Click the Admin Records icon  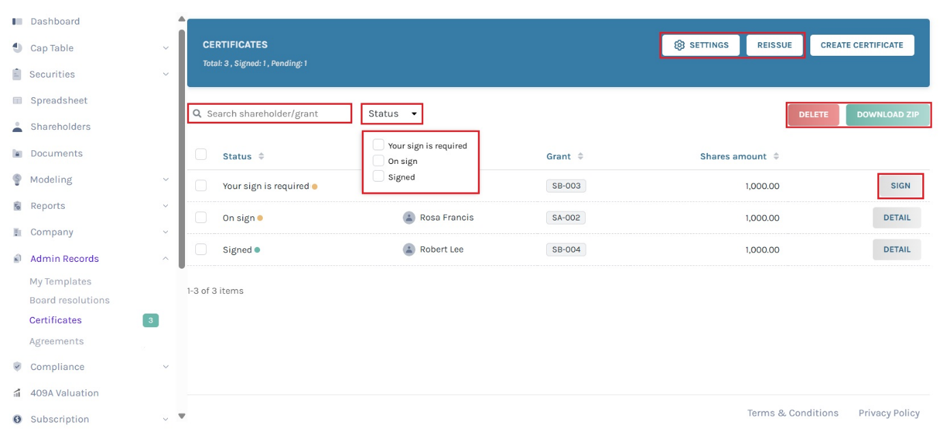pos(17,258)
